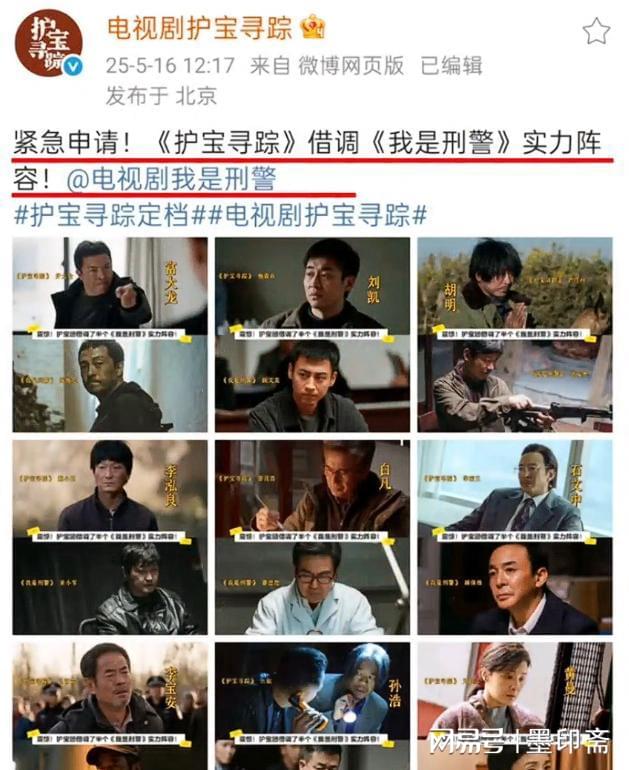Open the 电视剧护宝寻踪 account name
The width and height of the screenshot is (629, 770).
[x=199, y=28]
